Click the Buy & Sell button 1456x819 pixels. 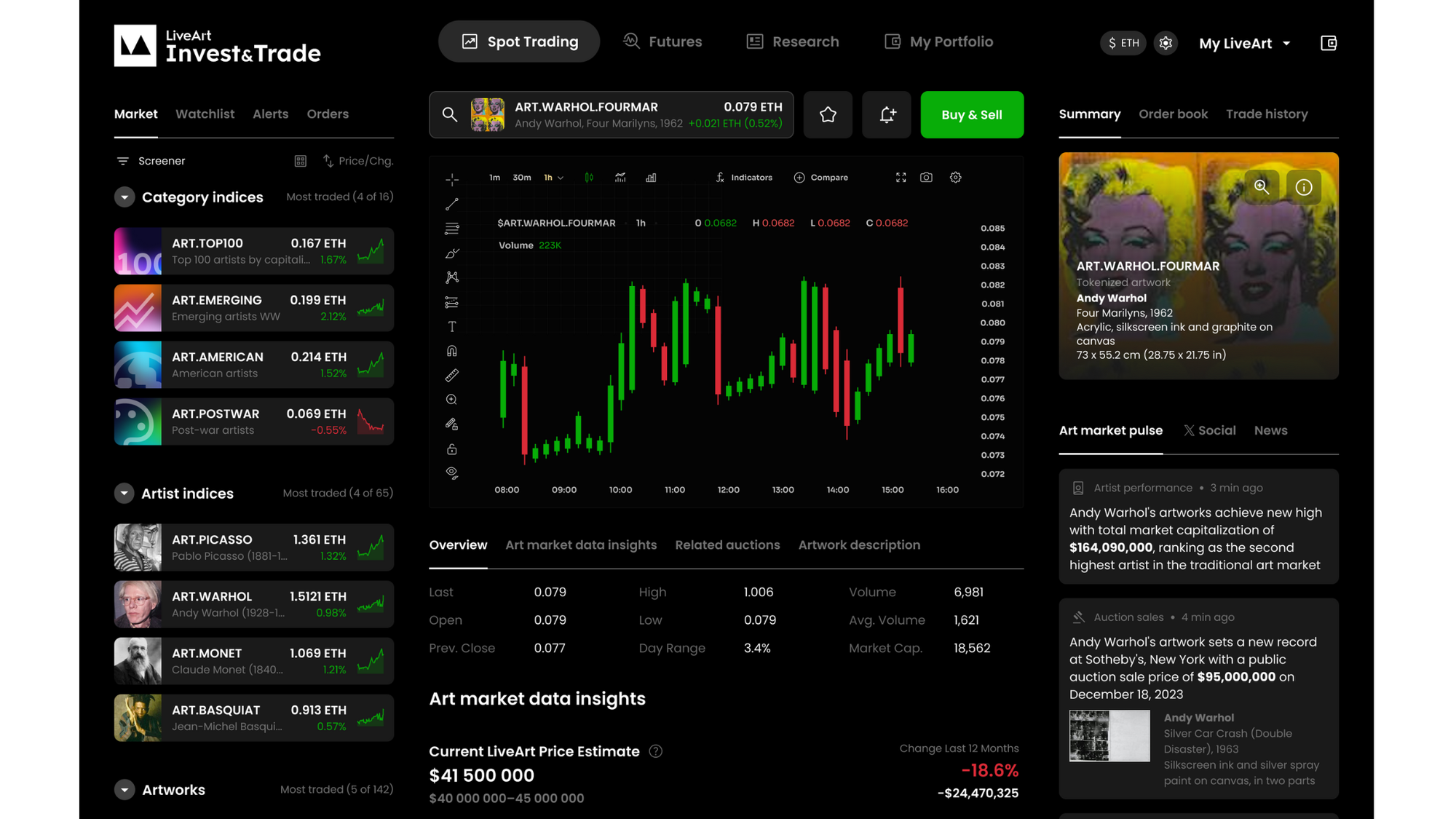(x=972, y=114)
